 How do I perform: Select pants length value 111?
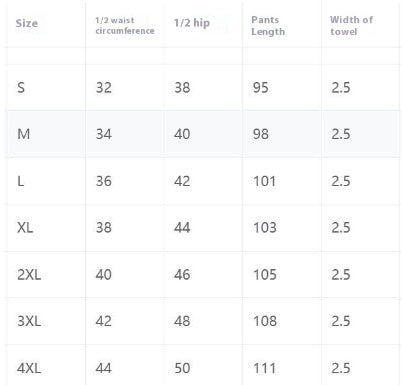pos(265,368)
